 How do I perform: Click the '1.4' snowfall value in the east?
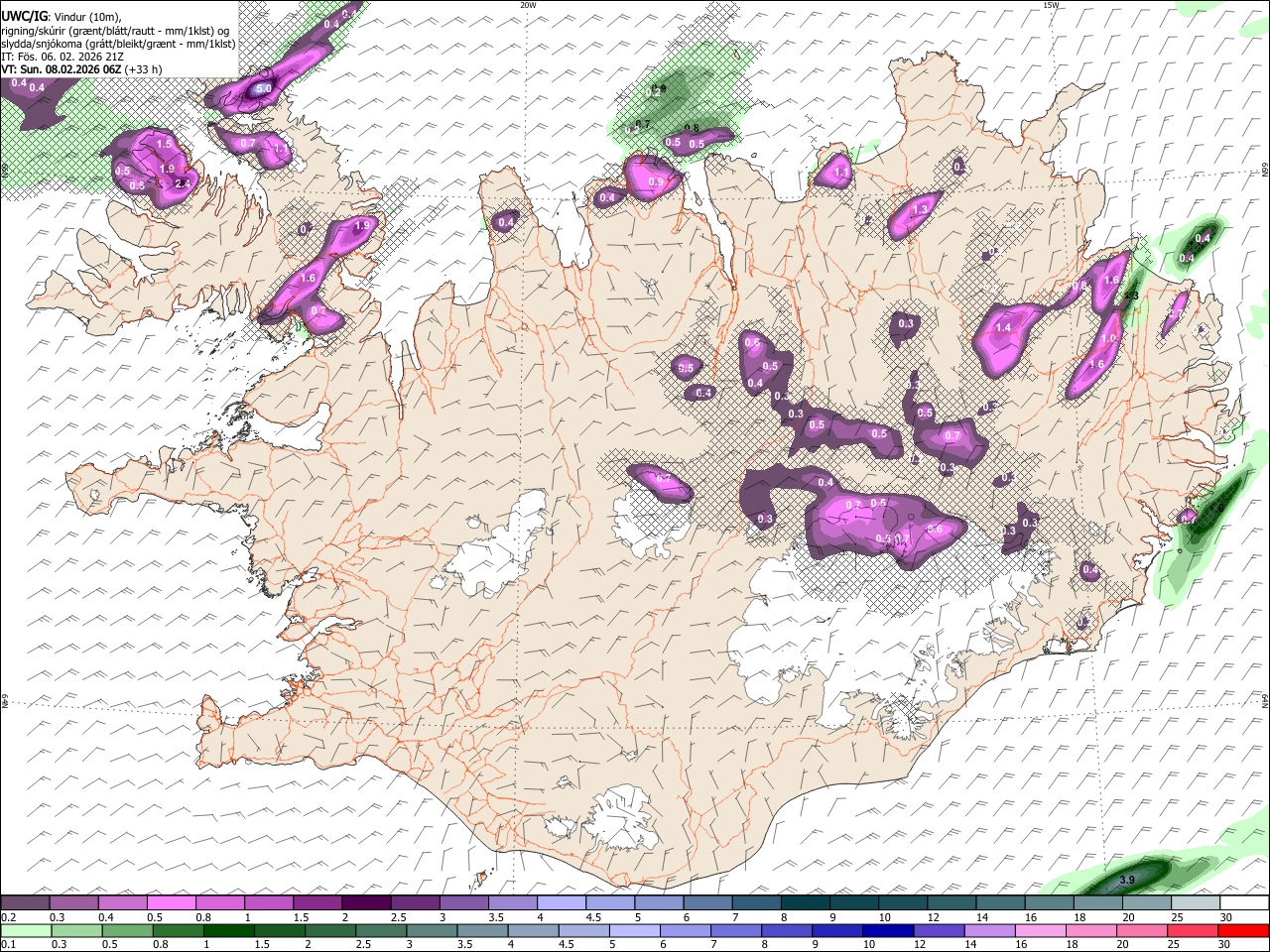click(x=1003, y=328)
